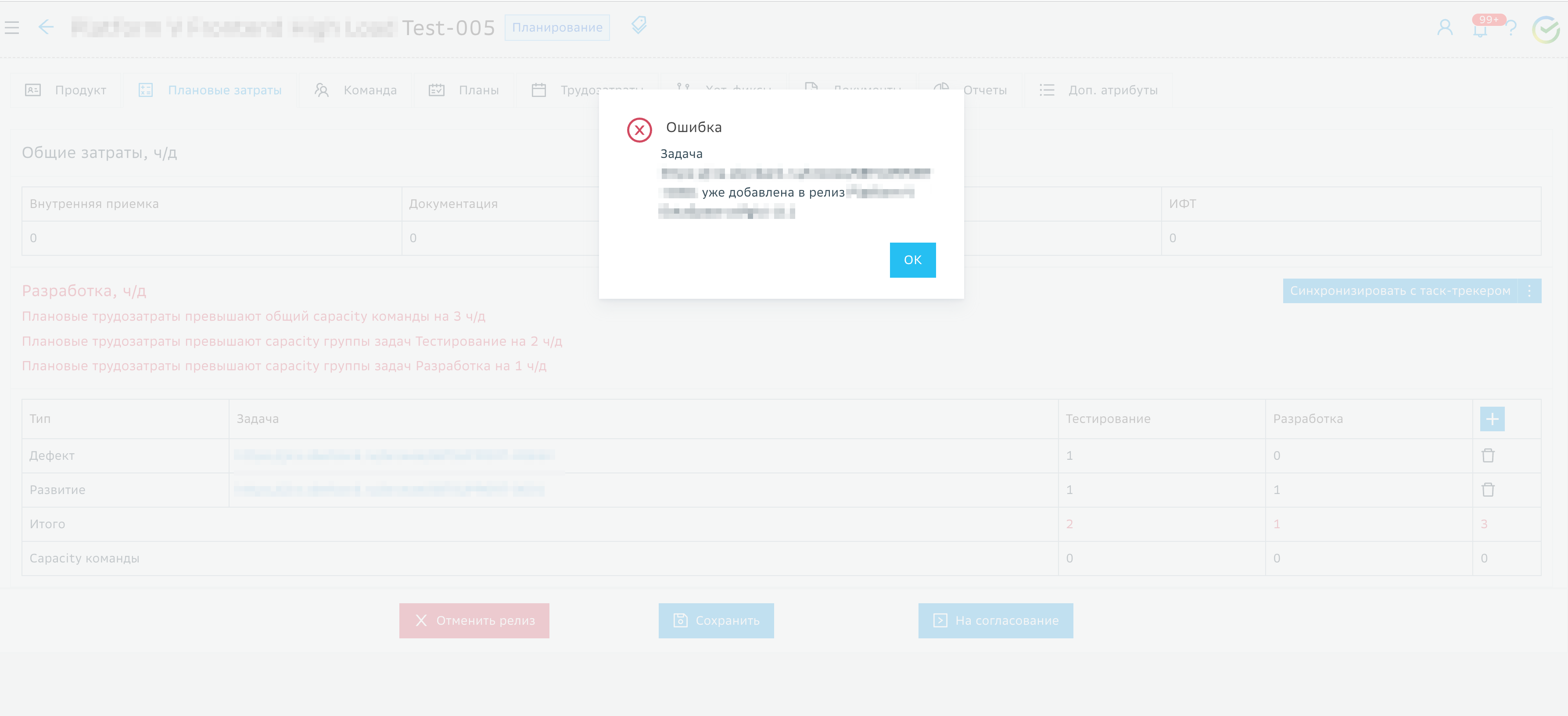The width and height of the screenshot is (1568, 716).
Task: Open the Доп. атрибуты tab
Action: point(1098,90)
